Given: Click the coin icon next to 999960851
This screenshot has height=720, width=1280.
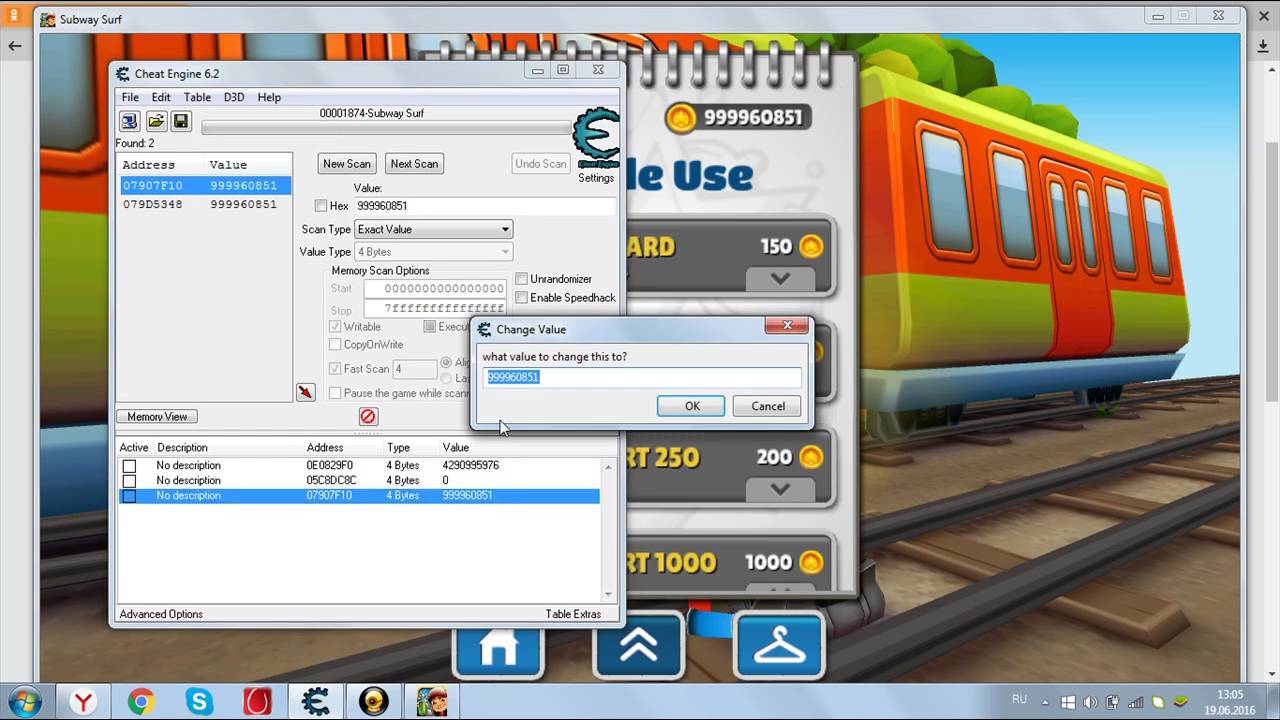Looking at the screenshot, I should [x=681, y=118].
